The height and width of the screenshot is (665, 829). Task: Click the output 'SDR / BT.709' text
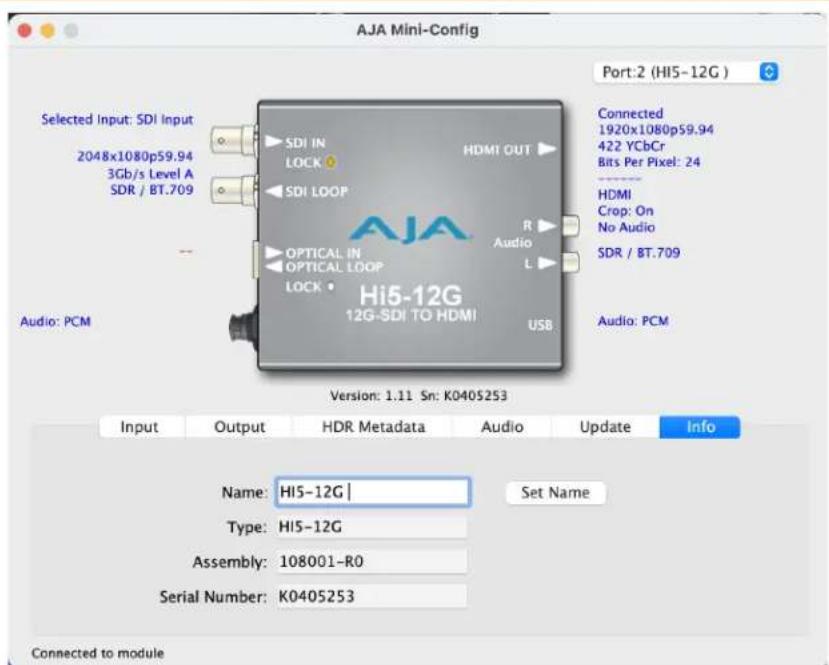639,253
